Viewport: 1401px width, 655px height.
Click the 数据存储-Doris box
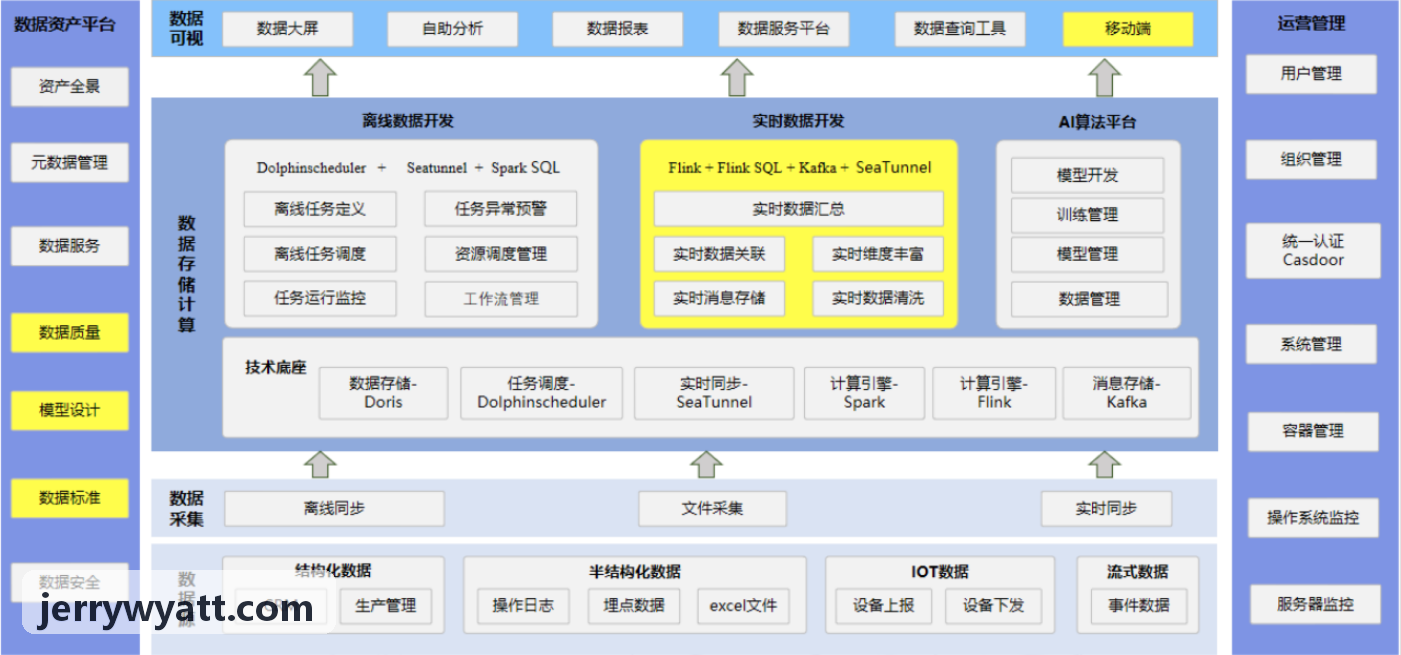pyautogui.click(x=383, y=393)
